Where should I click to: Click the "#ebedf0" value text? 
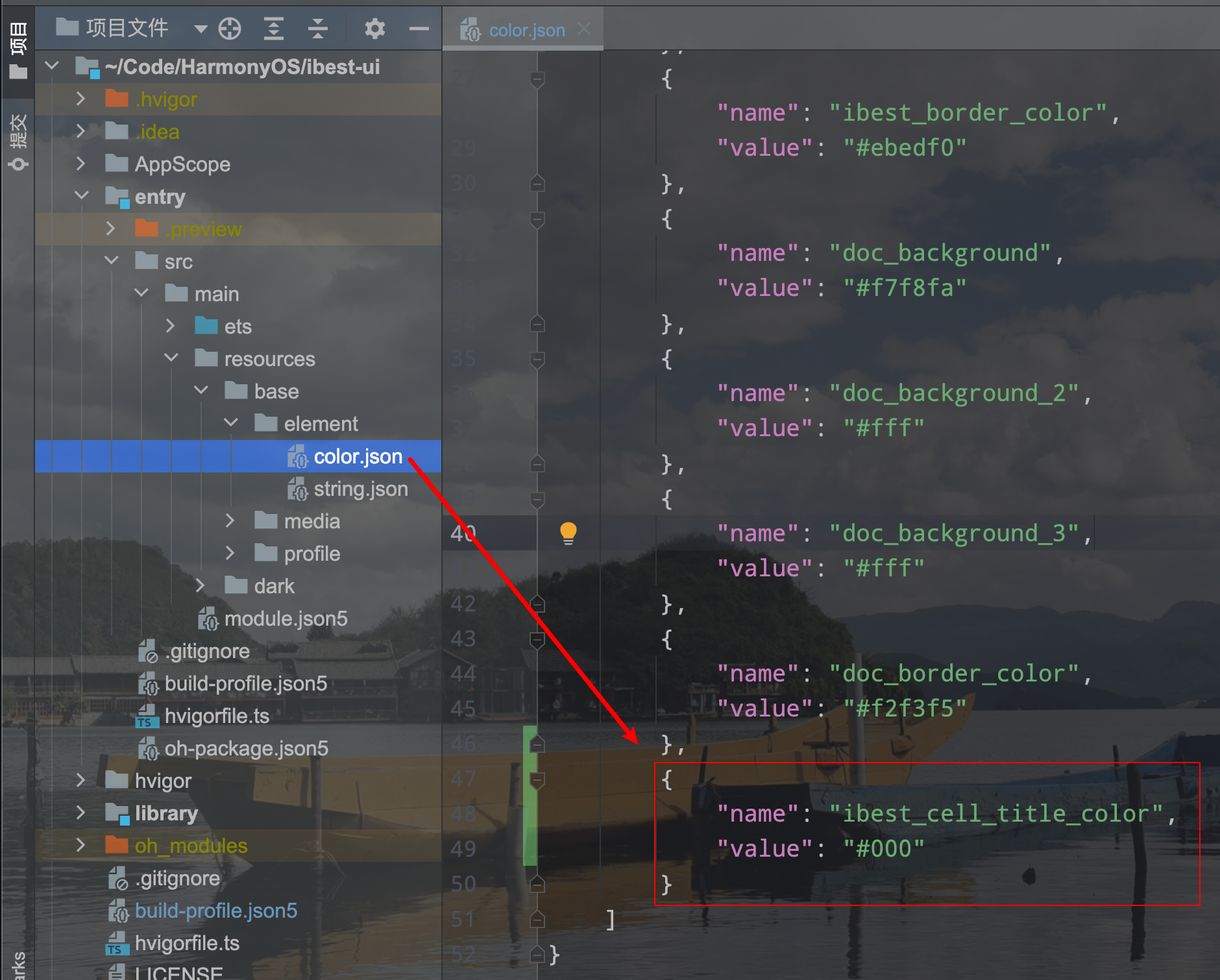click(x=905, y=148)
